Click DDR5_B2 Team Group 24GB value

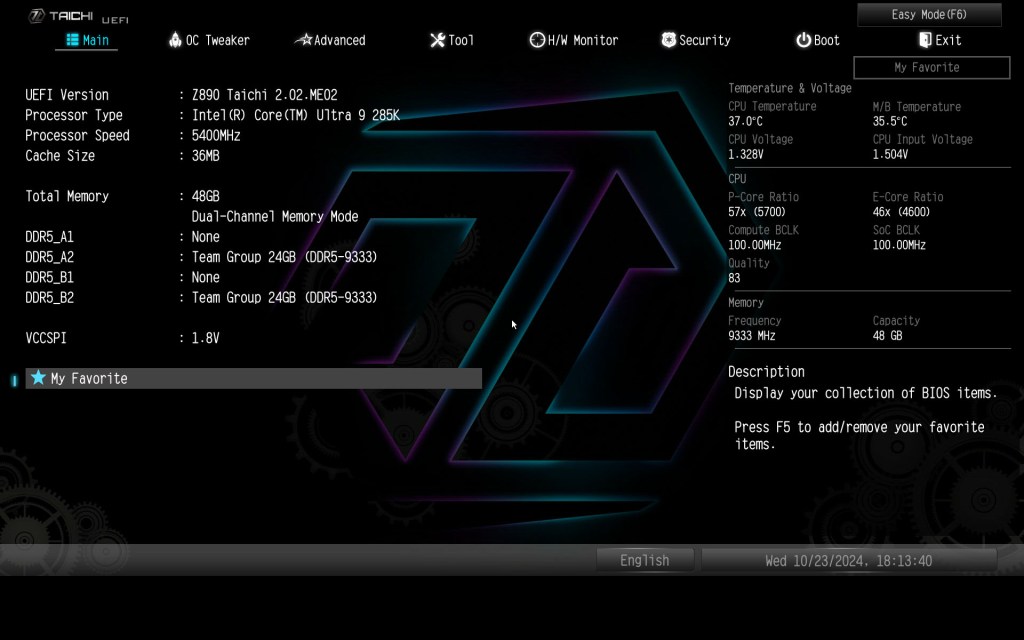[284, 297]
